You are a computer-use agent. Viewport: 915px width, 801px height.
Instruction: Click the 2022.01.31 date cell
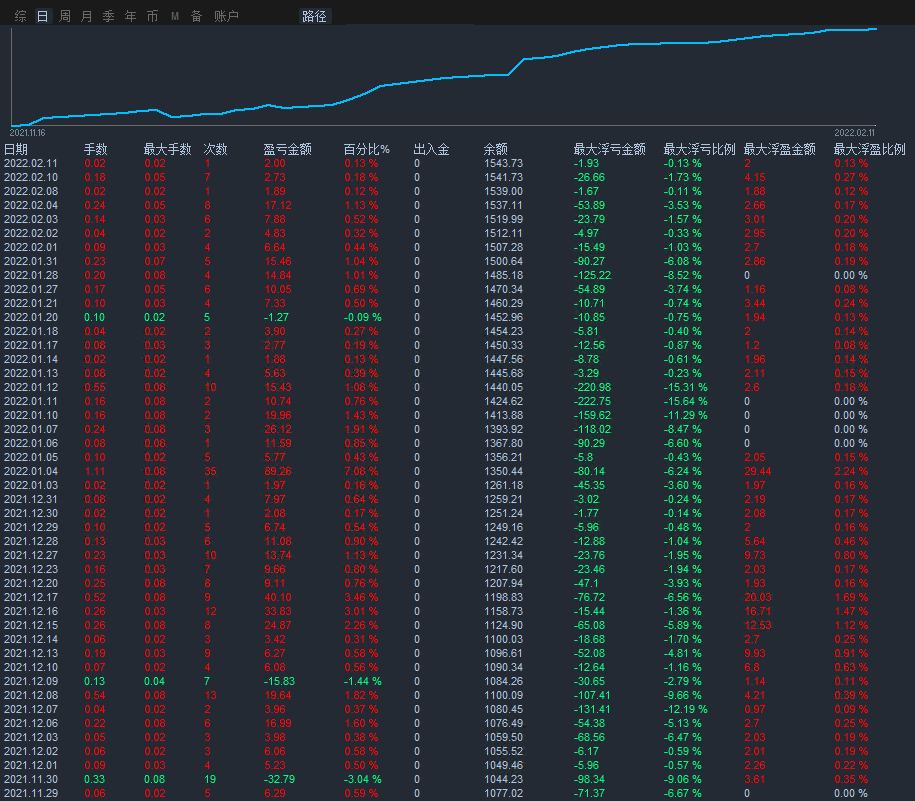pos(31,261)
